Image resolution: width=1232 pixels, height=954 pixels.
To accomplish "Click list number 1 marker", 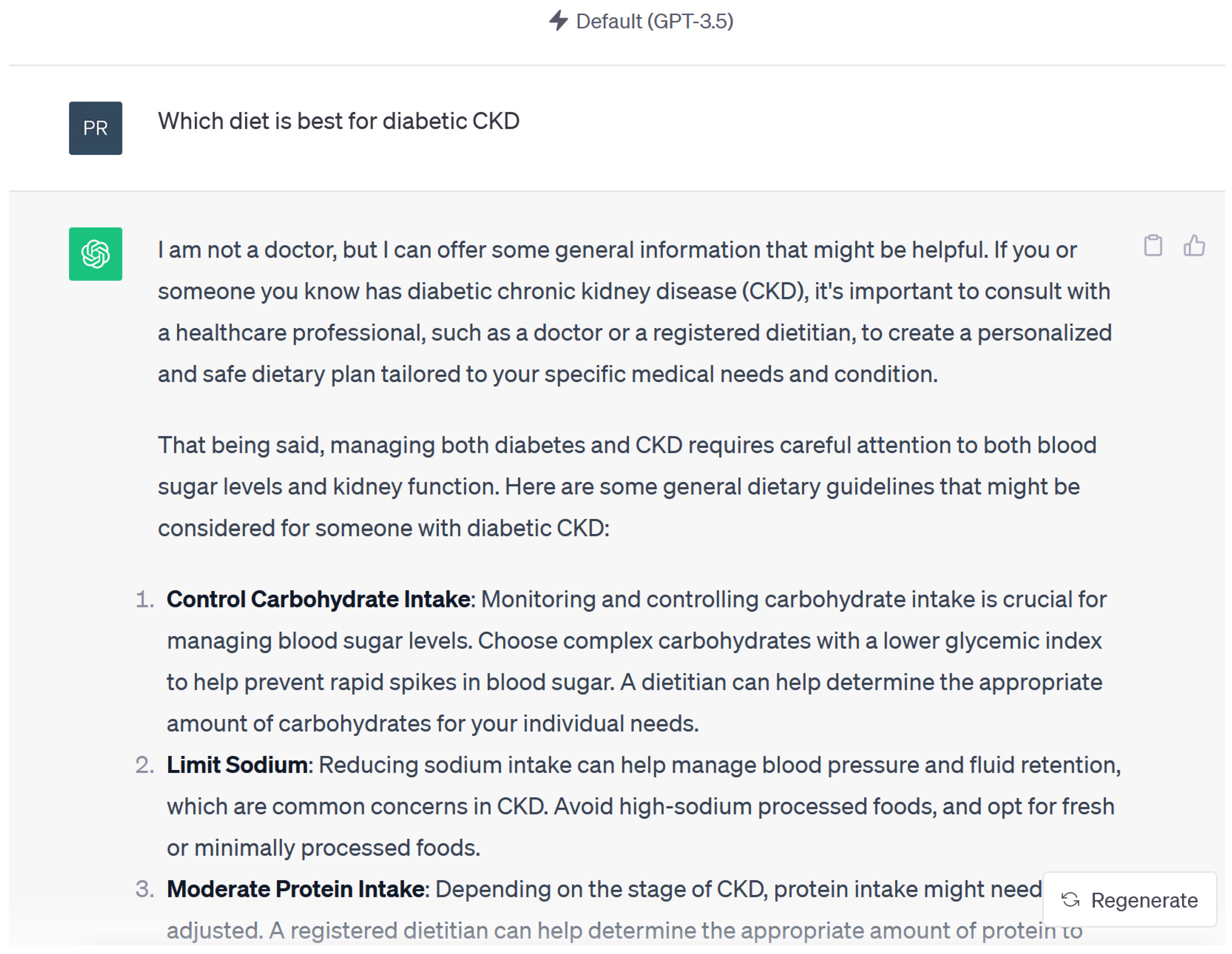I will click(x=145, y=599).
